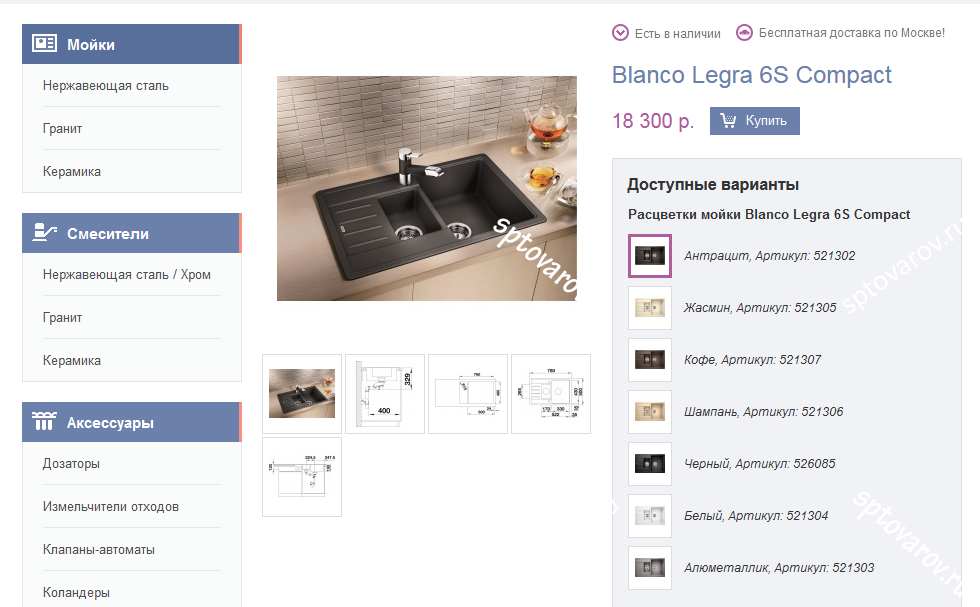Select the fifth drawing thumbnail in second row

click(302, 477)
